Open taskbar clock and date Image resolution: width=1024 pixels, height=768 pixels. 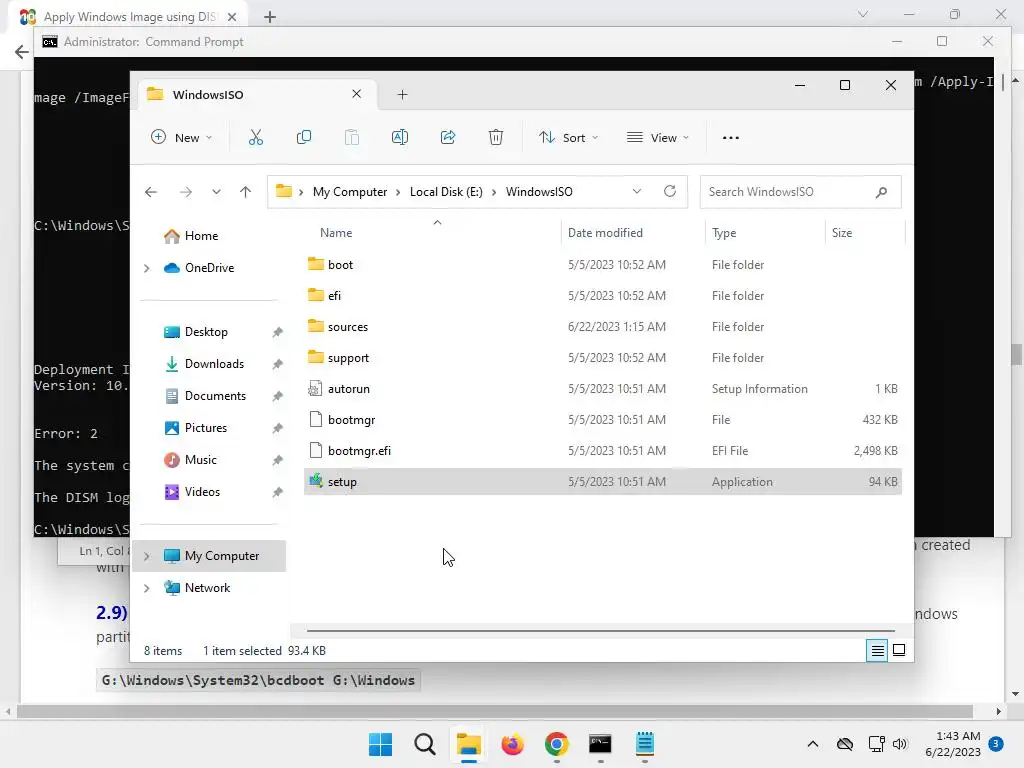tap(953, 744)
